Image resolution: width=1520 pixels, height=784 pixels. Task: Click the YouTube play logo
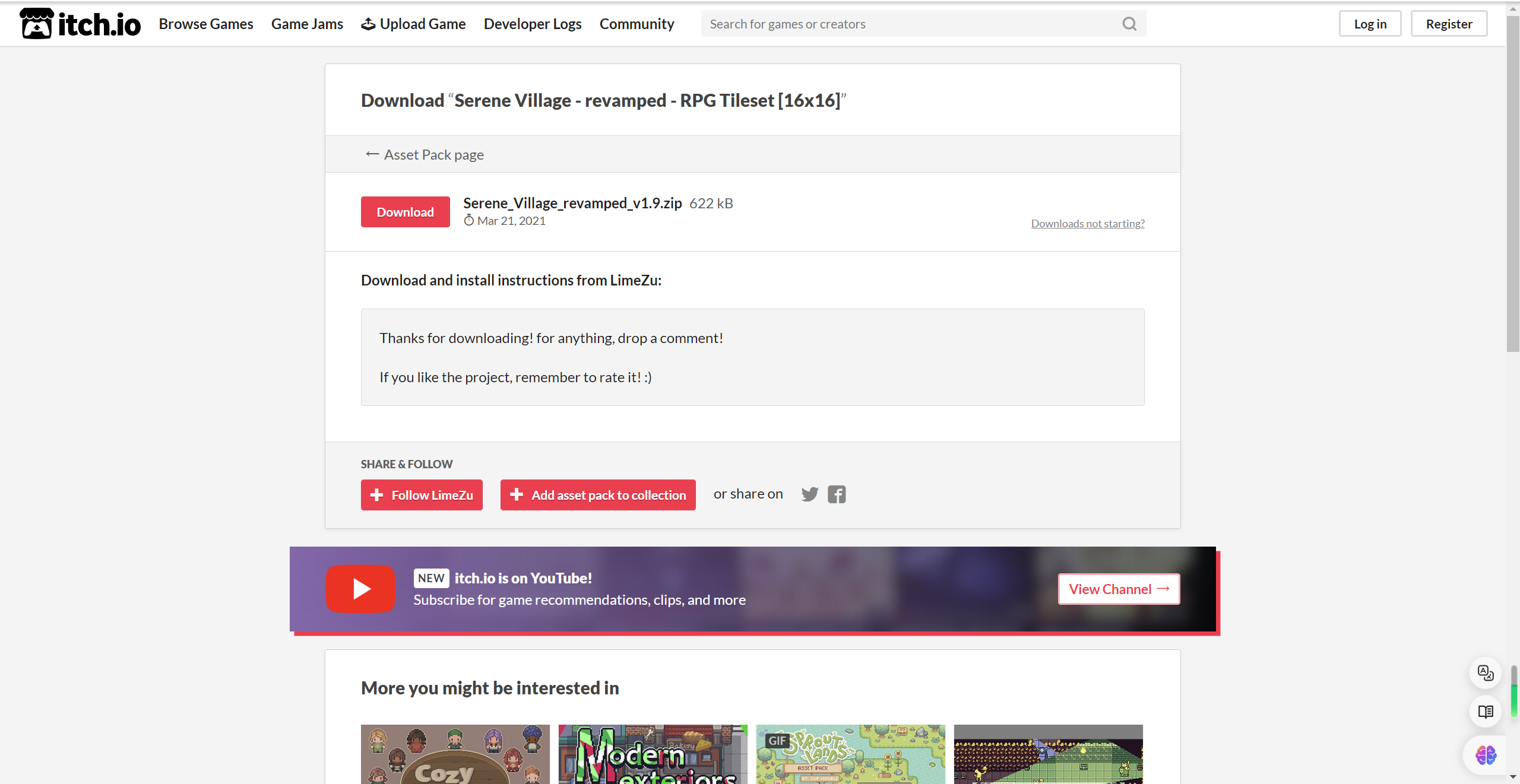[360, 588]
